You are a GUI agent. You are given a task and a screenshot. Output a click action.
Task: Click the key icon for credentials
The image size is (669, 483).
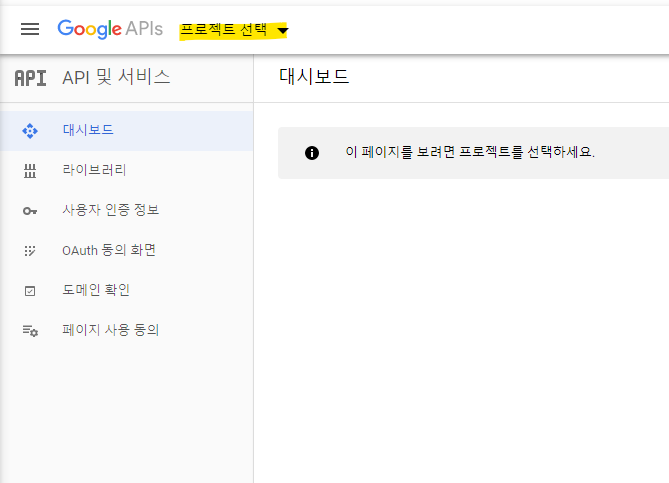(x=30, y=211)
